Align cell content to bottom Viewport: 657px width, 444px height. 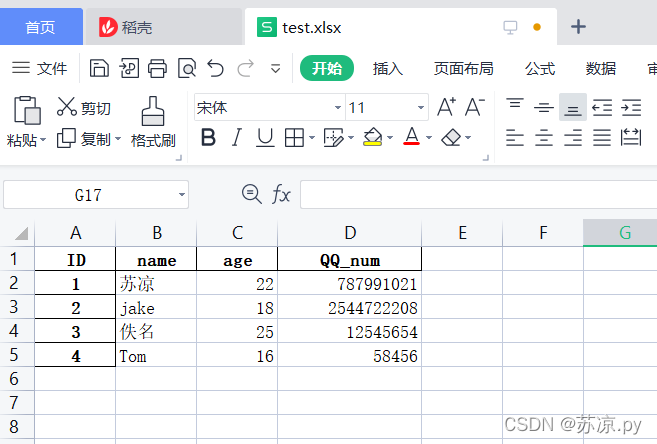(573, 107)
